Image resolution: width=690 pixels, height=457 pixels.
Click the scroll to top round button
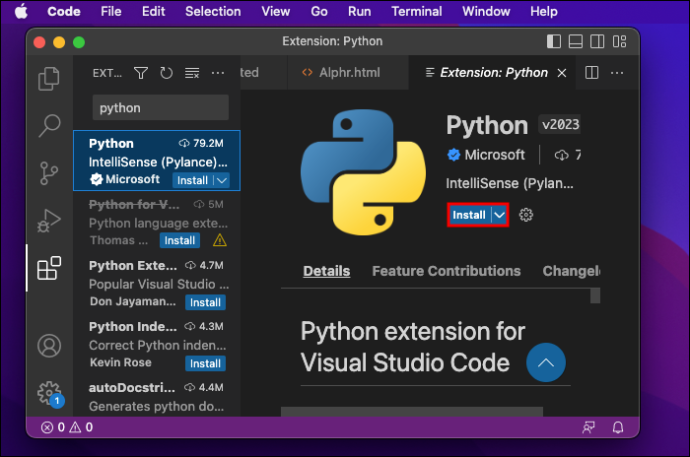click(x=546, y=362)
